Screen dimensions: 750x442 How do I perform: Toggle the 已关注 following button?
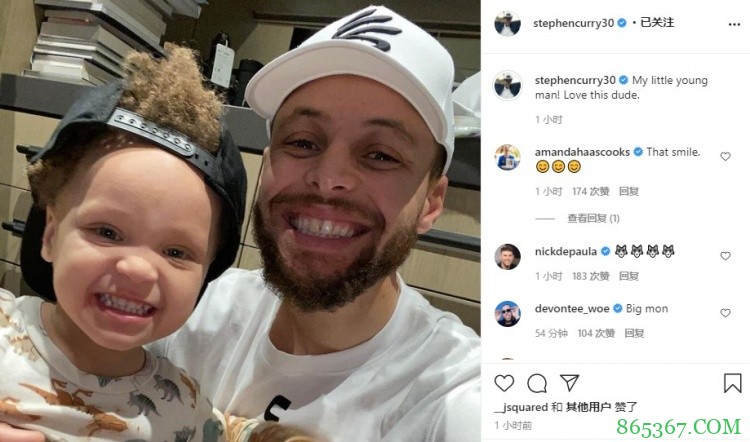(657, 22)
